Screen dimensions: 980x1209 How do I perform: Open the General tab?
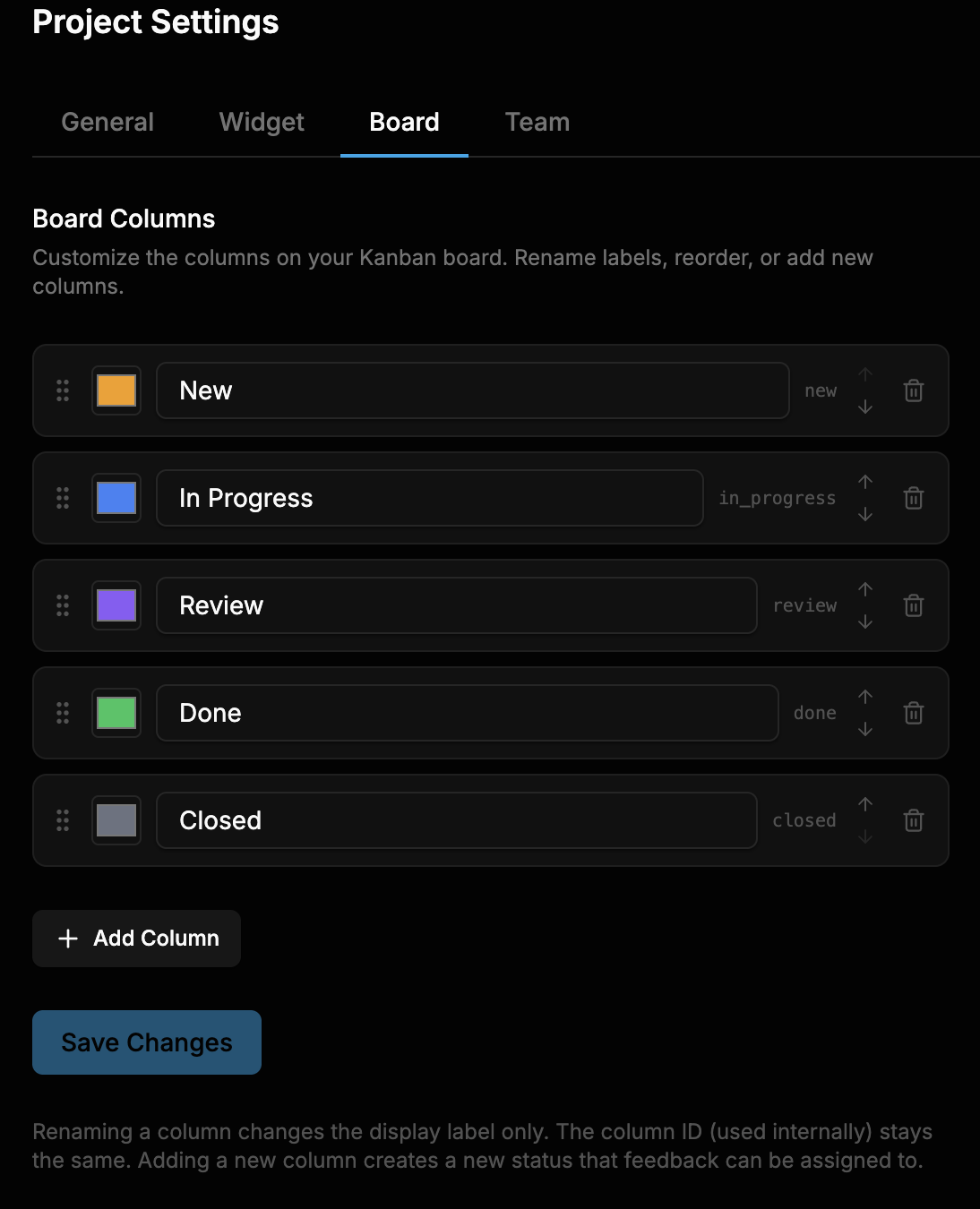tap(107, 122)
